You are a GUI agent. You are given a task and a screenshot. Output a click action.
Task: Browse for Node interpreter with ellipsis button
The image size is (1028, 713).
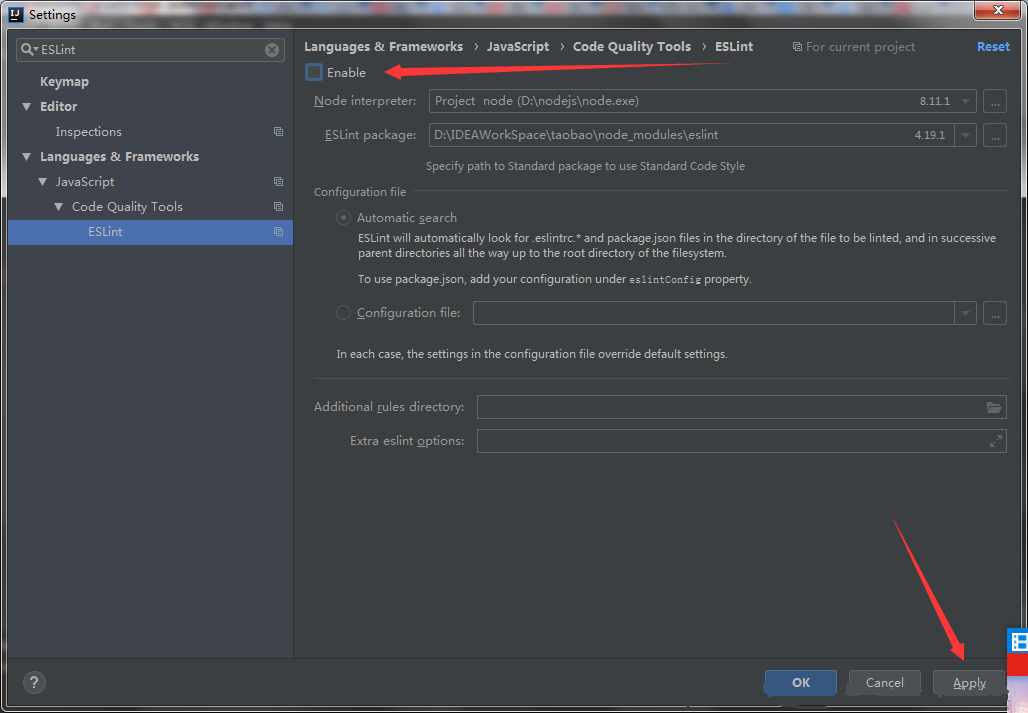[x=995, y=102]
